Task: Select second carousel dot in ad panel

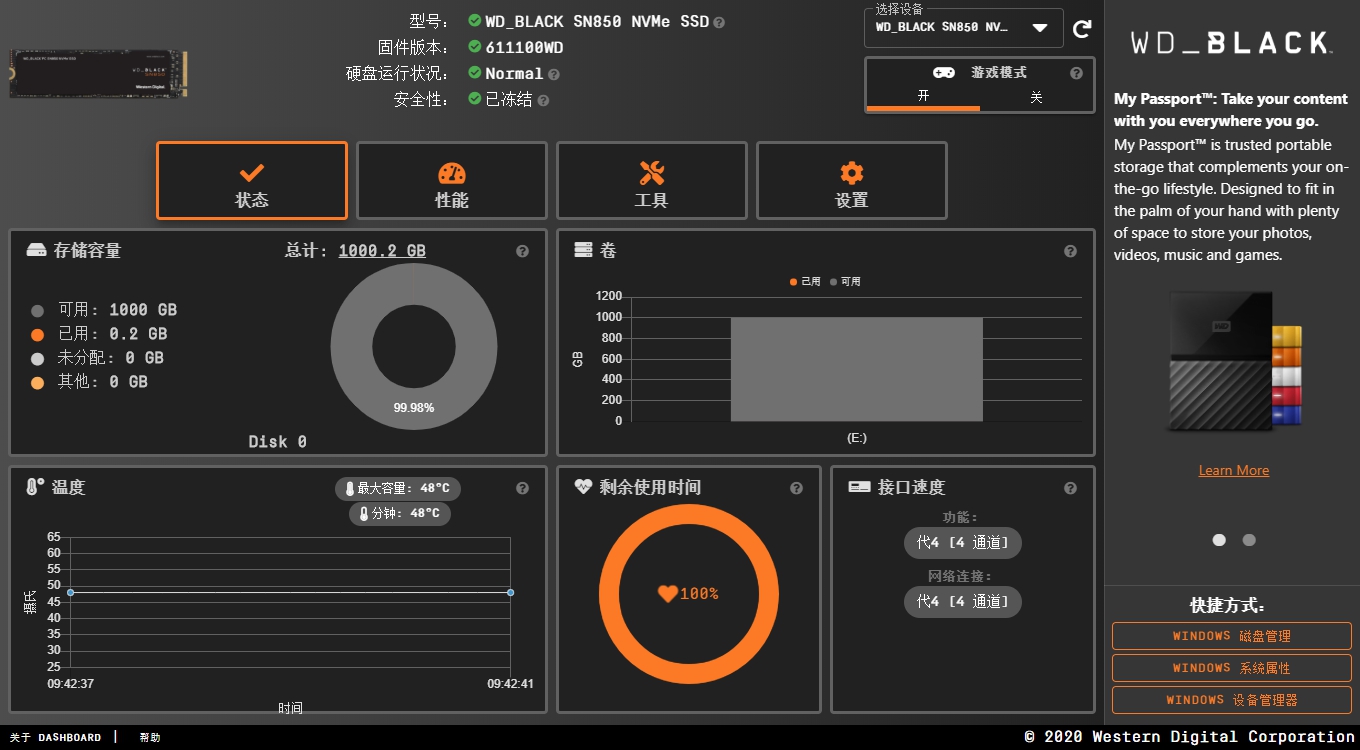Action: pos(1249,540)
